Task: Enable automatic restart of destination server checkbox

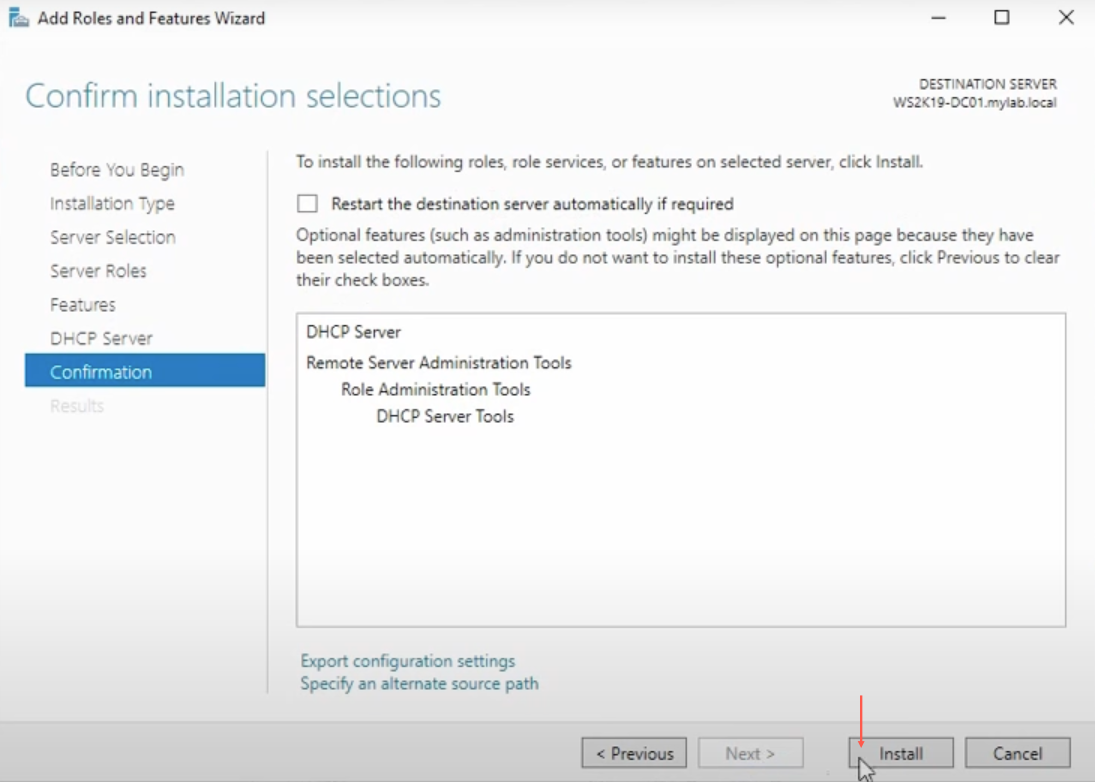Action: (307, 204)
